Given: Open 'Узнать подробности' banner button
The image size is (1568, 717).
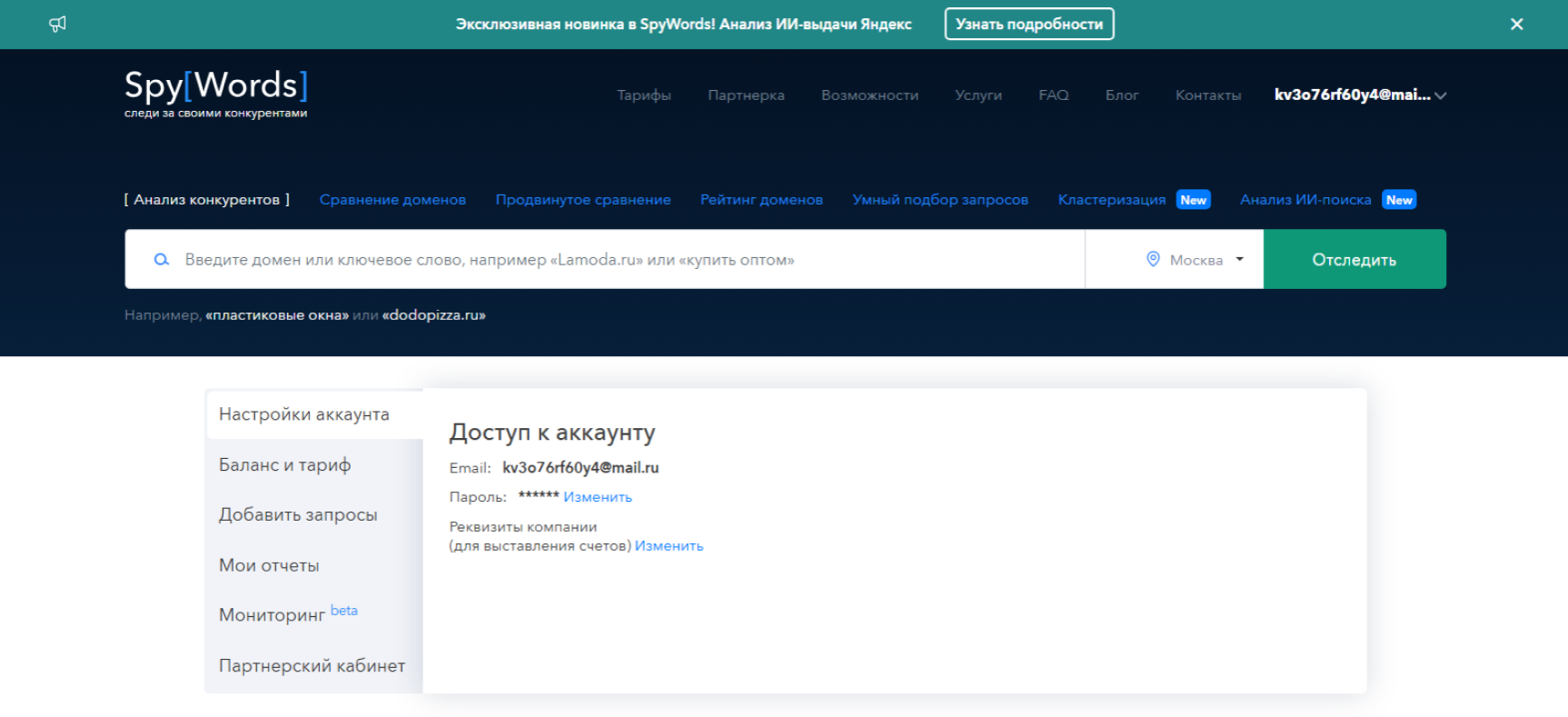Looking at the screenshot, I should [1028, 25].
